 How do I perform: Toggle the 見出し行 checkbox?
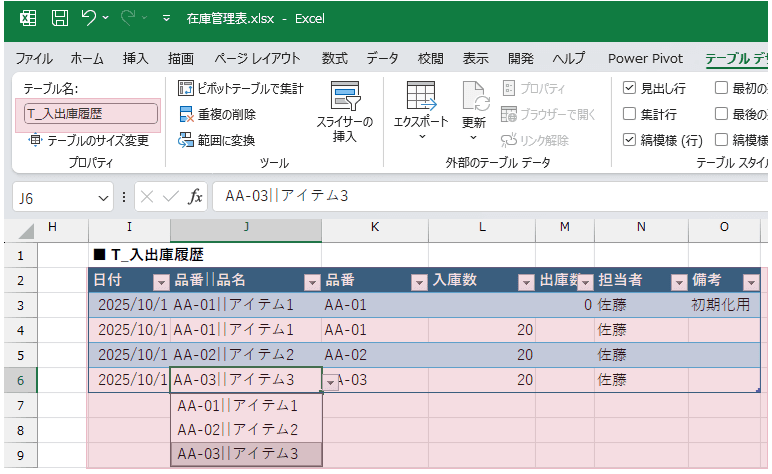point(629,88)
